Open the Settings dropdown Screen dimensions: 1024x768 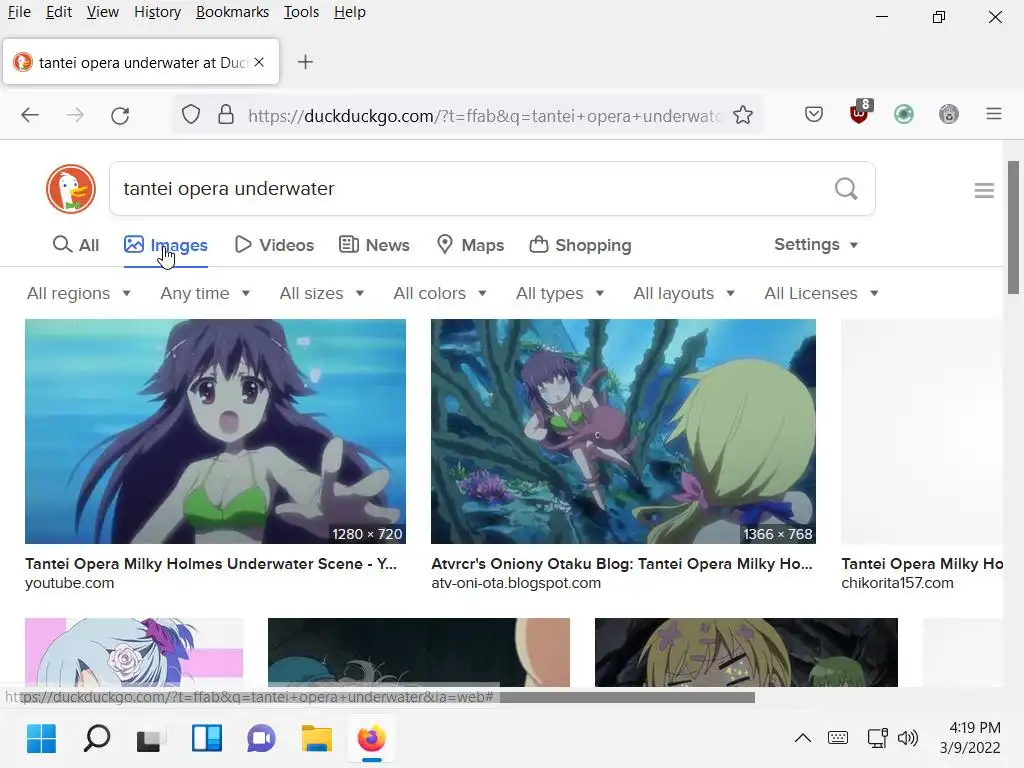pos(816,244)
